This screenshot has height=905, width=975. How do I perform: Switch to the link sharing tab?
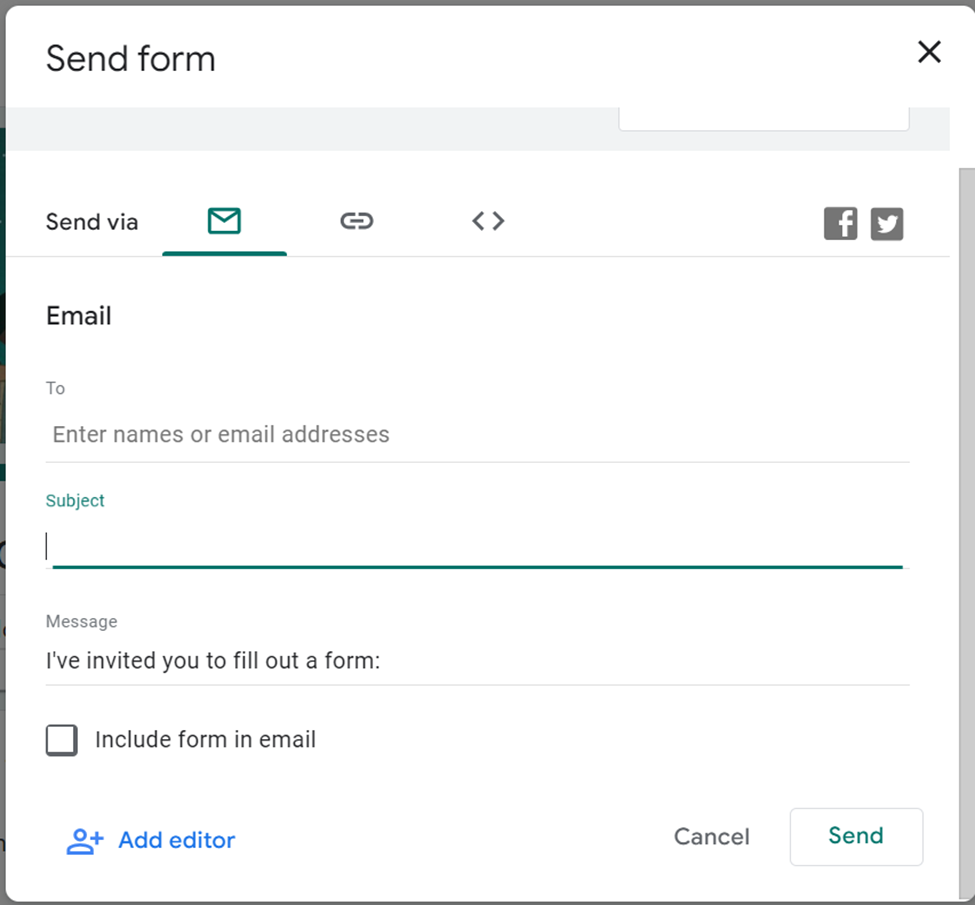[x=356, y=221]
